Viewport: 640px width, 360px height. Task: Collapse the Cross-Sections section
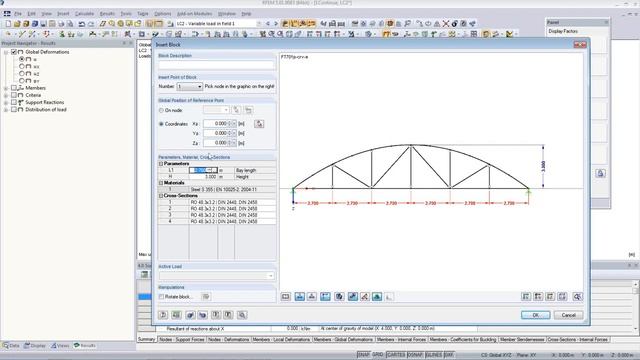[x=161, y=196]
